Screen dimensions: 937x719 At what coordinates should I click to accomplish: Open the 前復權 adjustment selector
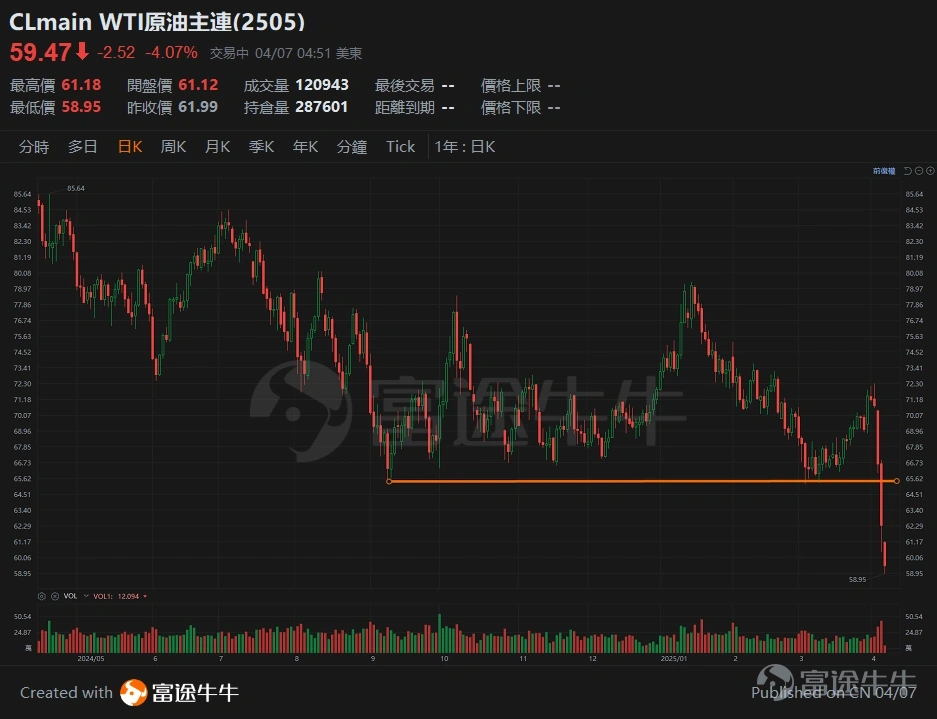click(884, 171)
